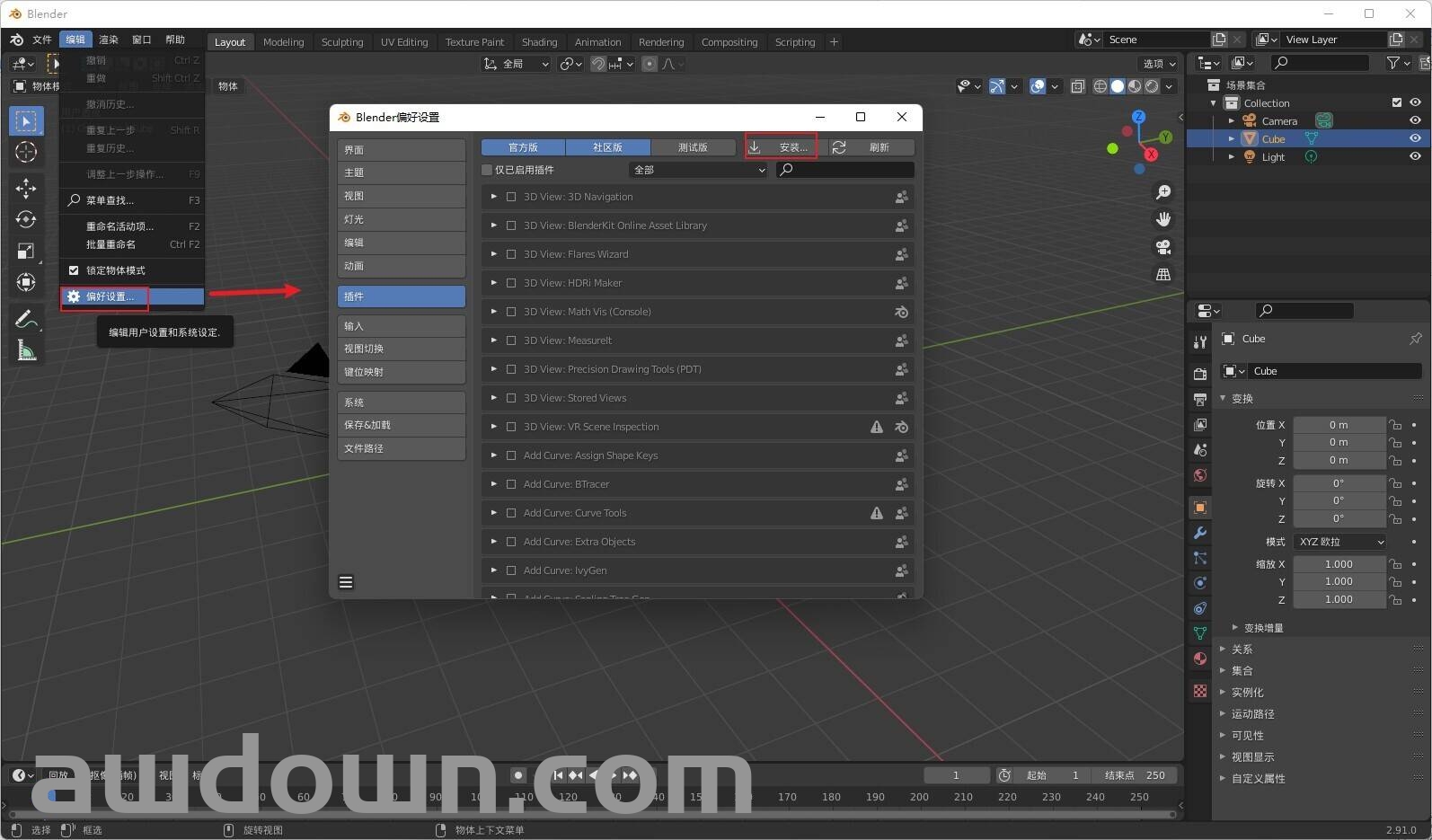Select the Measure tool in the left toolbar
Image resolution: width=1432 pixels, height=840 pixels.
coord(26,351)
